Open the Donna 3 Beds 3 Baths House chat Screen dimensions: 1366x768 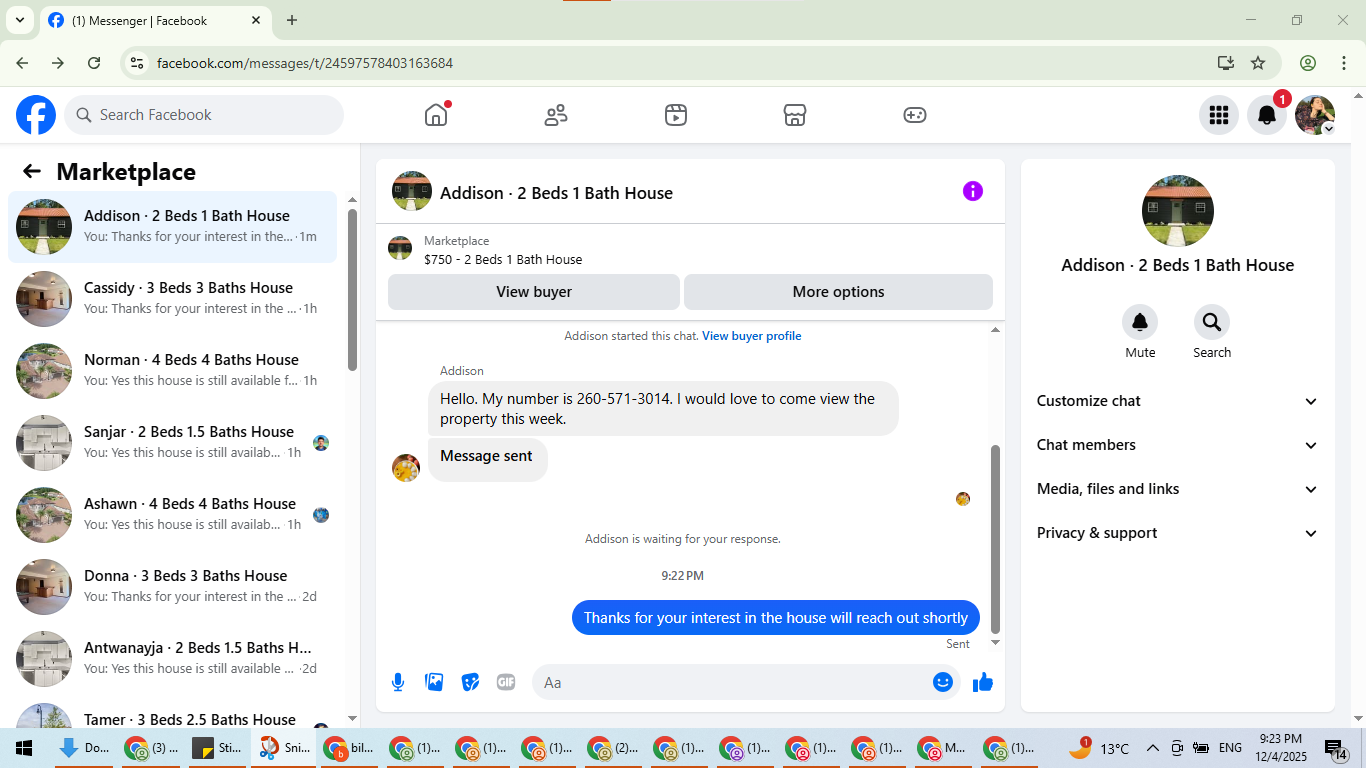pos(173,587)
